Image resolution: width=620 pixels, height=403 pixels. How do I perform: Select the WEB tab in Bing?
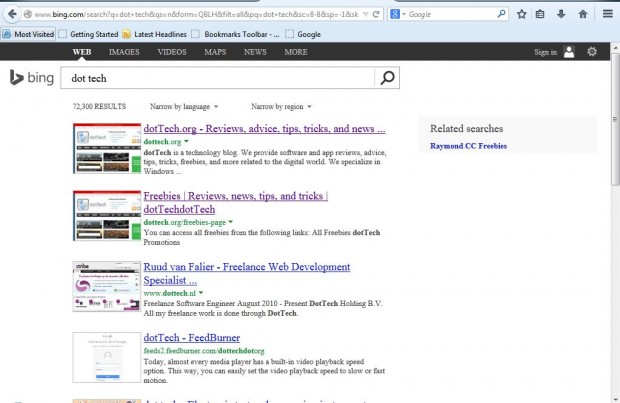[x=82, y=52]
